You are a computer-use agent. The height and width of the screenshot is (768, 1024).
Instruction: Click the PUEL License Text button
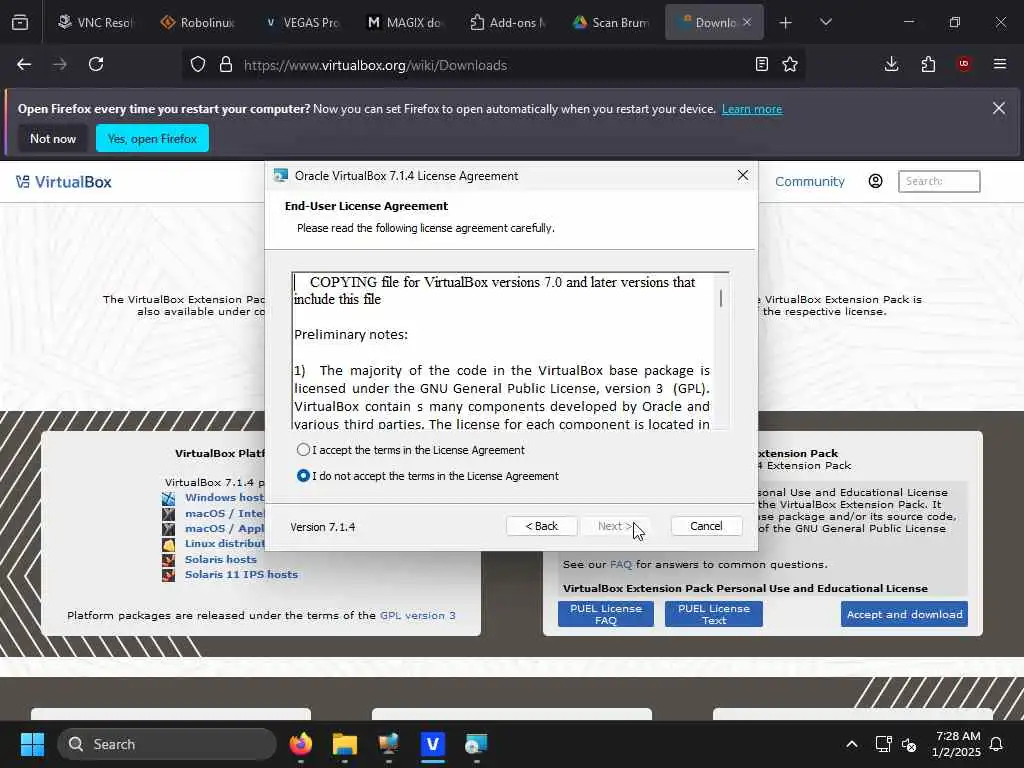pos(714,614)
